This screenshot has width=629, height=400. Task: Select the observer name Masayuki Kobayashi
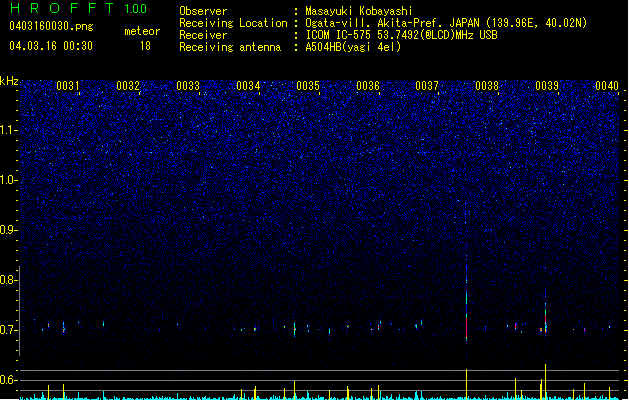pyautogui.click(x=359, y=11)
